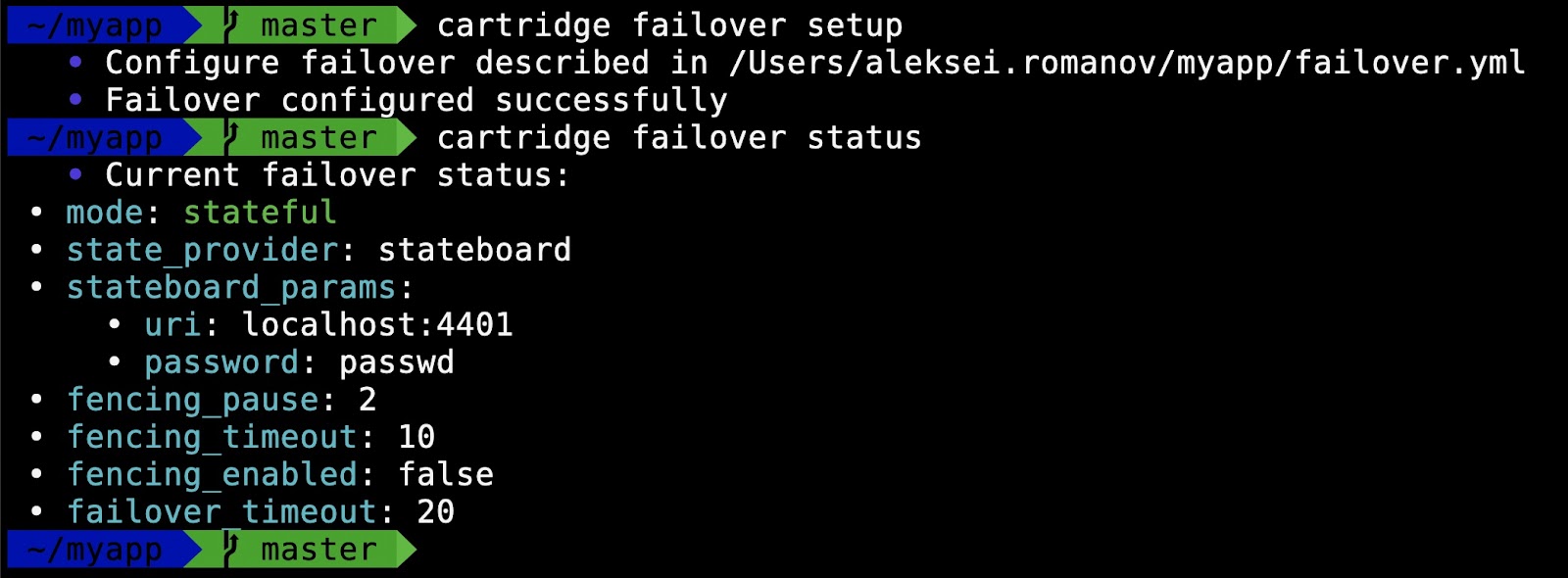Viewport: 1568px width, 578px height.
Task: Click the fencing_enabled false value
Action: click(x=446, y=474)
